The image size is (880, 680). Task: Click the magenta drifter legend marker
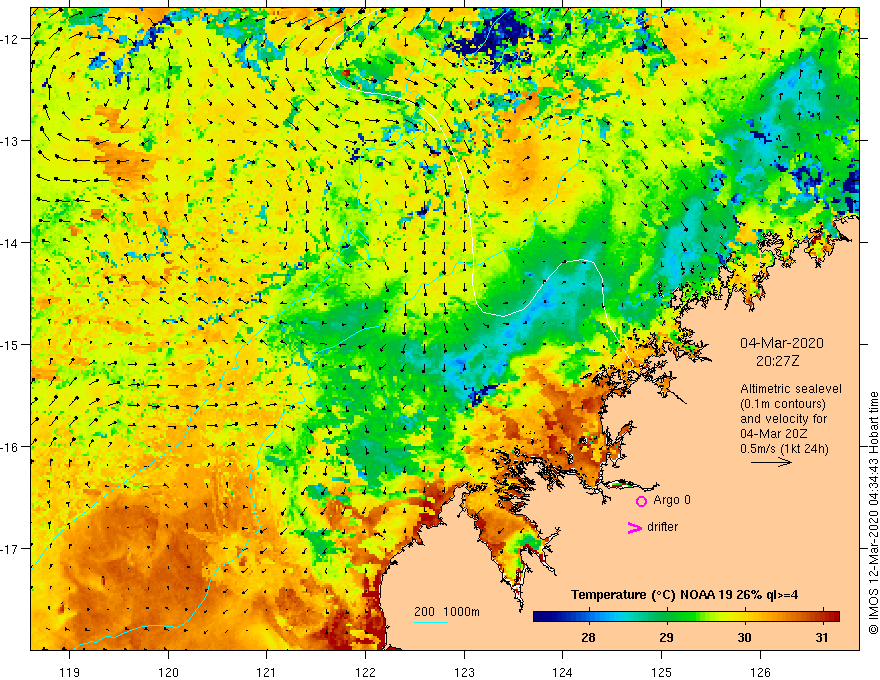pos(634,527)
